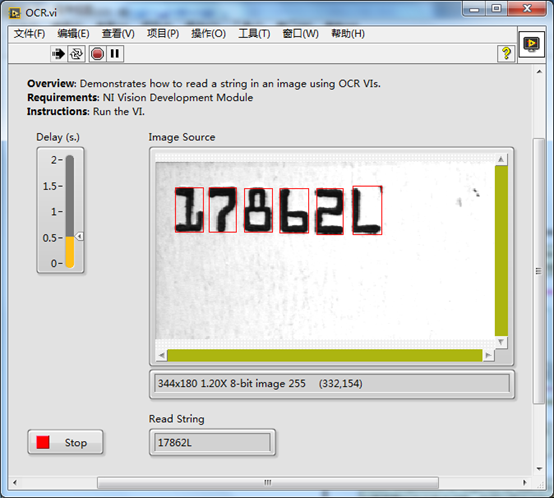Click the olive vertical scrollbar of image
The height and width of the screenshot is (498, 554).
[501, 251]
